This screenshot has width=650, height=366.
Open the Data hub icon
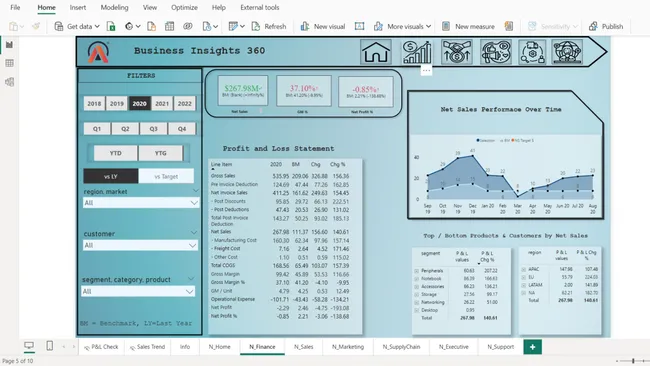coord(129,27)
